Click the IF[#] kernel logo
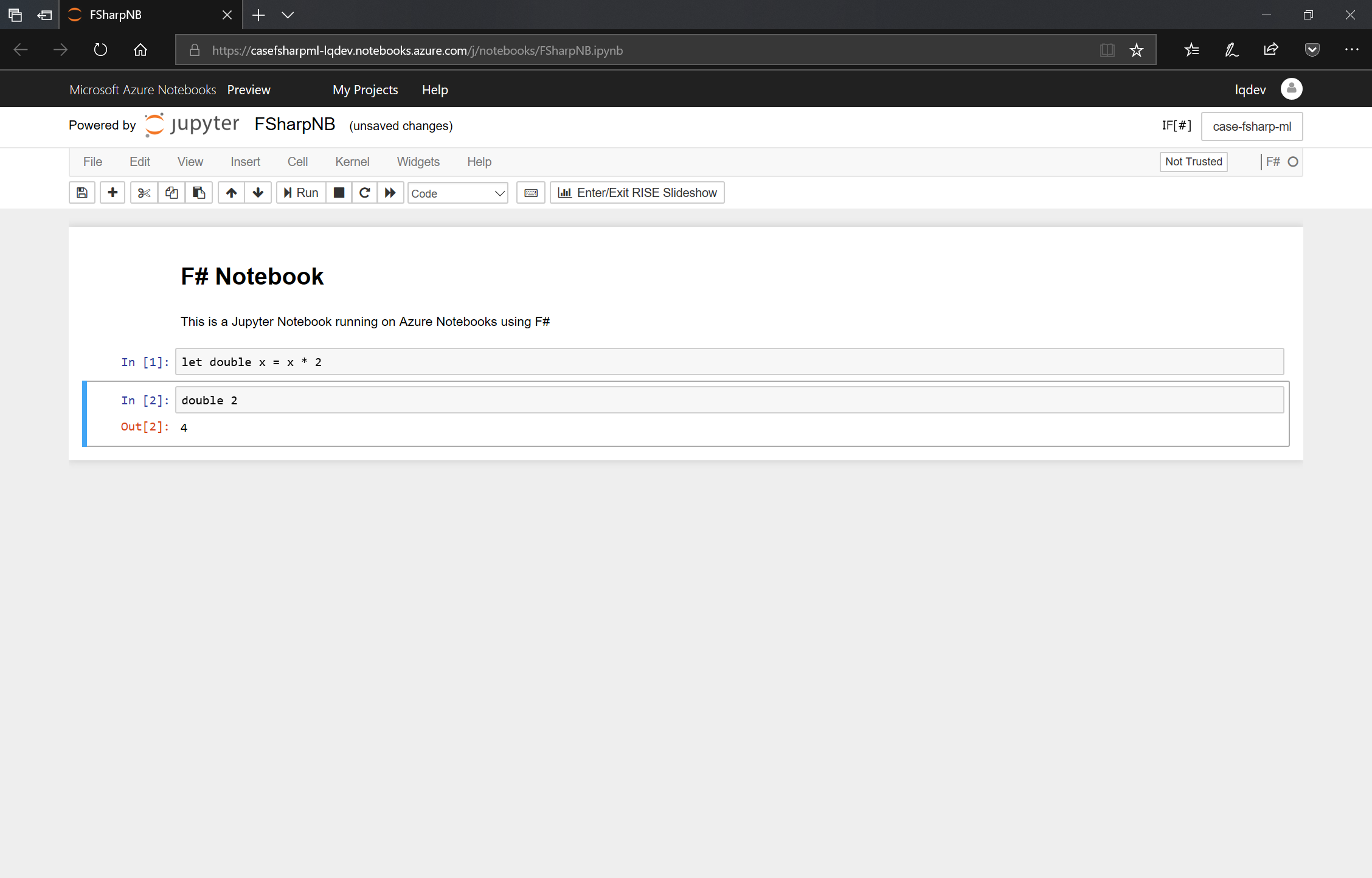Screen dimensions: 1372x878 (1176, 125)
